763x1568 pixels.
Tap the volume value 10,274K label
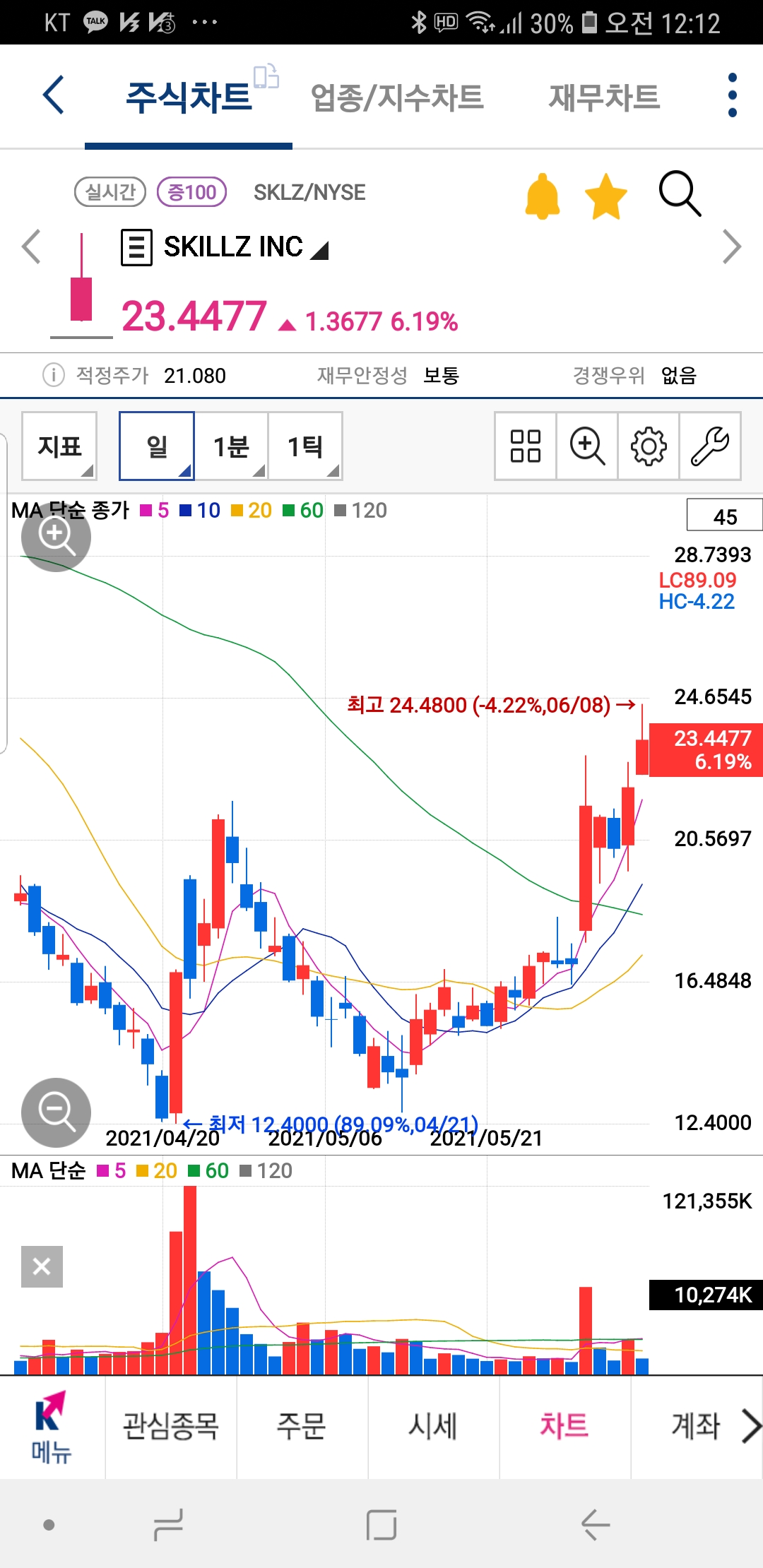[706, 1295]
